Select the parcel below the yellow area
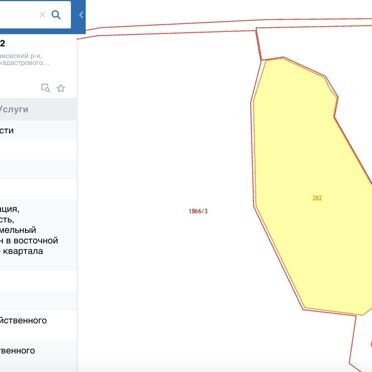 (363, 343)
